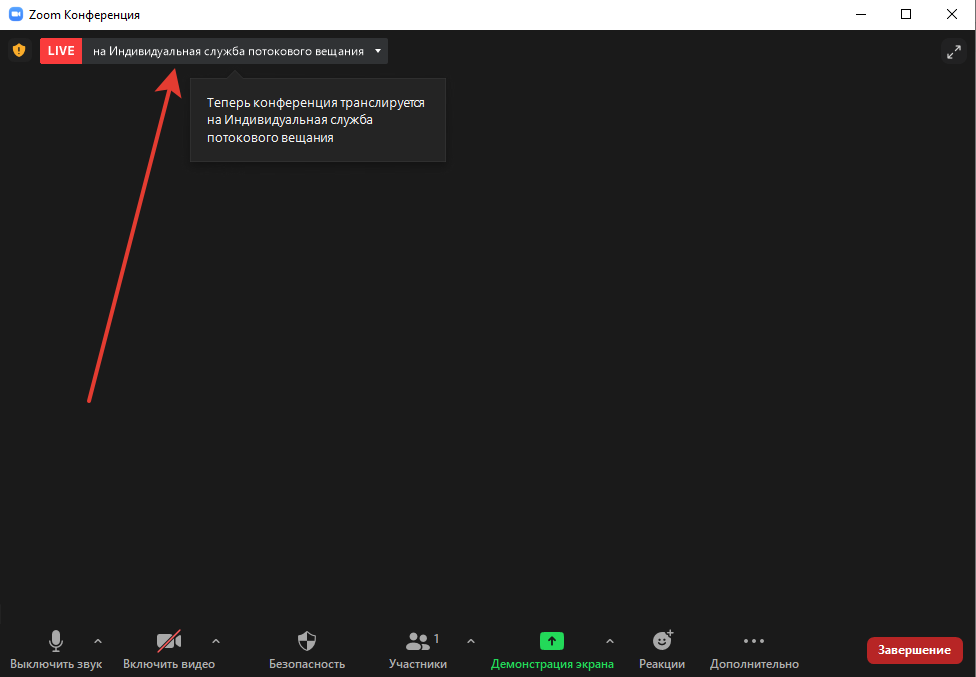Click the streaming notification tooltip text
Viewport: 976px width, 677px height.
point(316,120)
